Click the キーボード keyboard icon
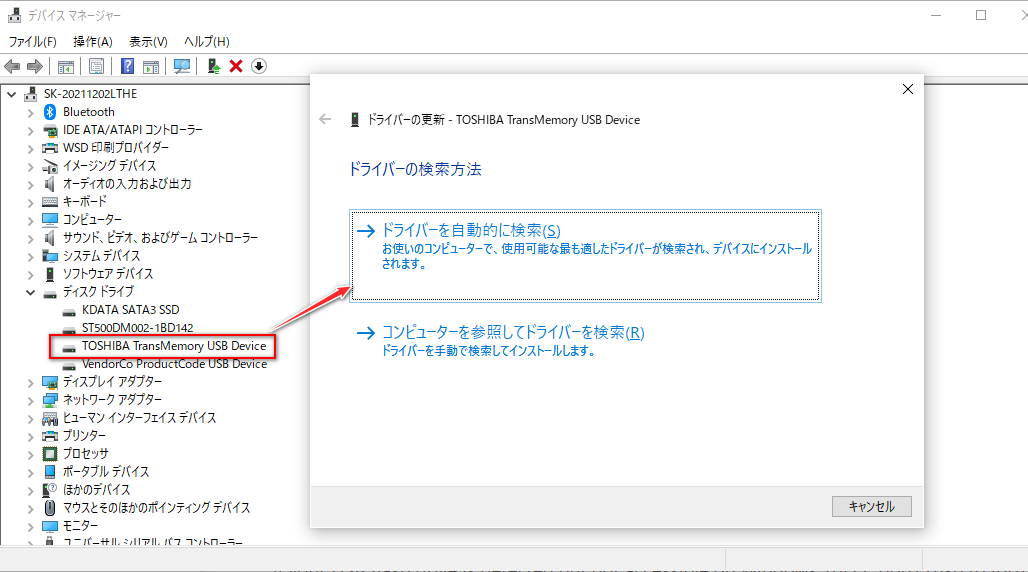 click(x=50, y=202)
